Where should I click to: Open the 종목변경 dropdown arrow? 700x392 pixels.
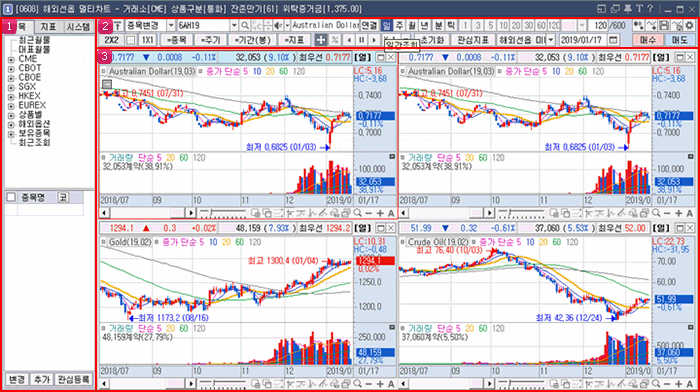coord(171,25)
